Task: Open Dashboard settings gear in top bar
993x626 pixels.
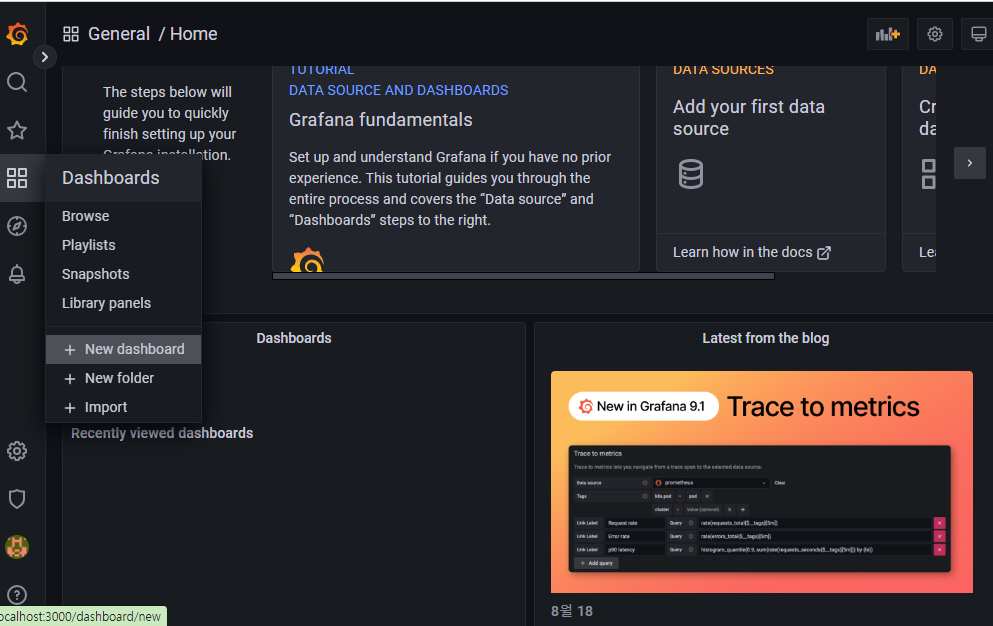Action: (x=935, y=34)
